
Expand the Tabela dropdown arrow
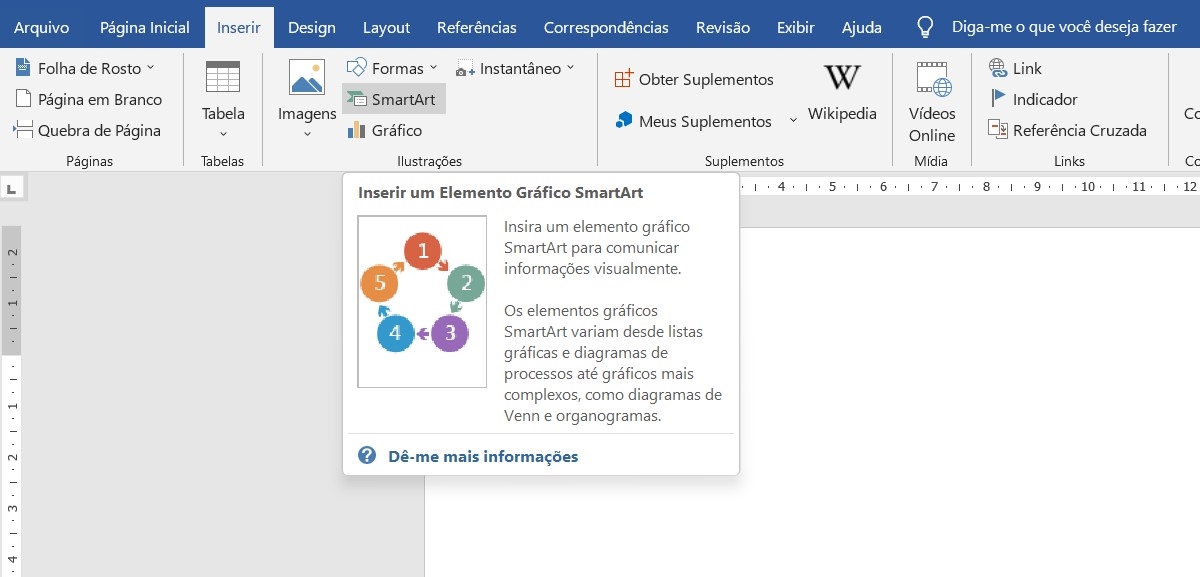(223, 133)
